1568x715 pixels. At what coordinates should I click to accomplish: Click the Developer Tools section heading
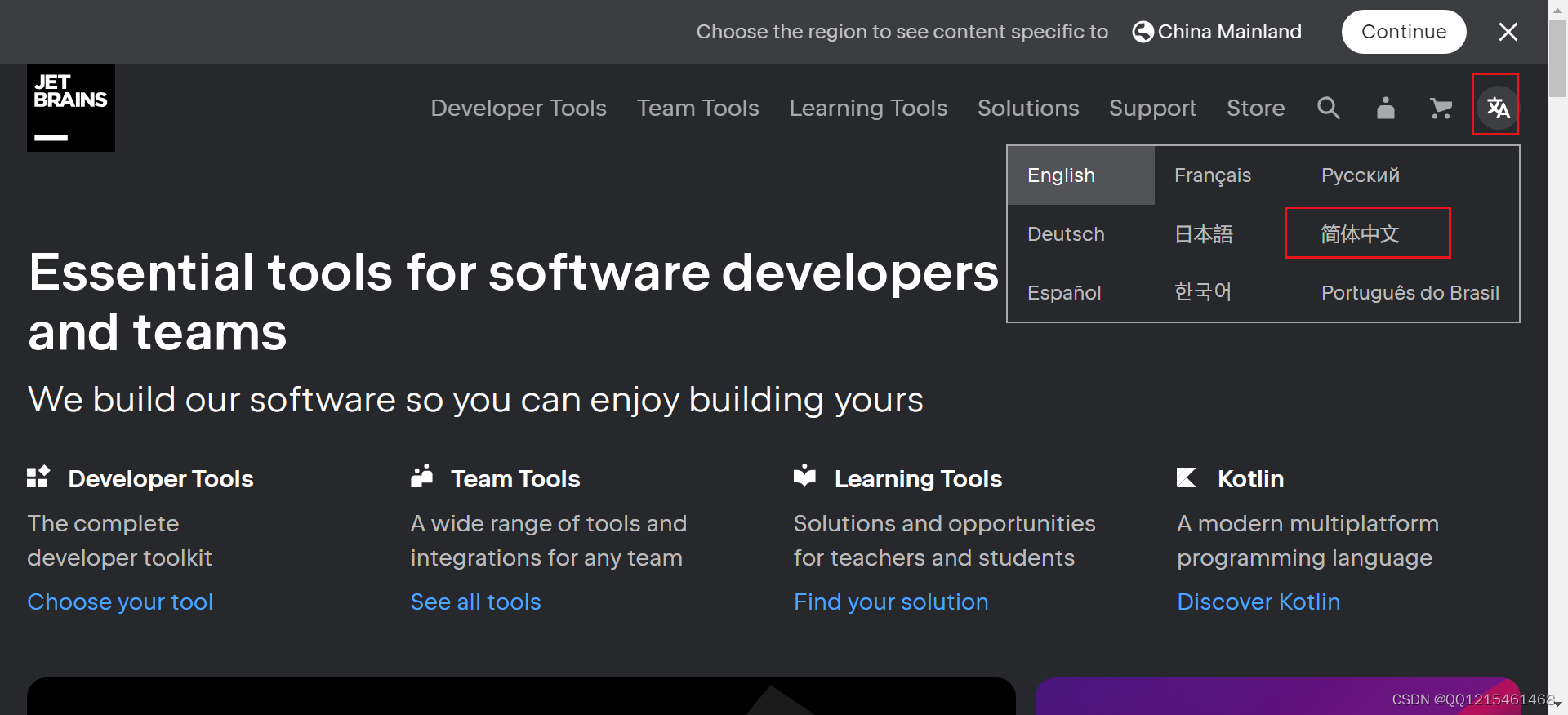[161, 479]
